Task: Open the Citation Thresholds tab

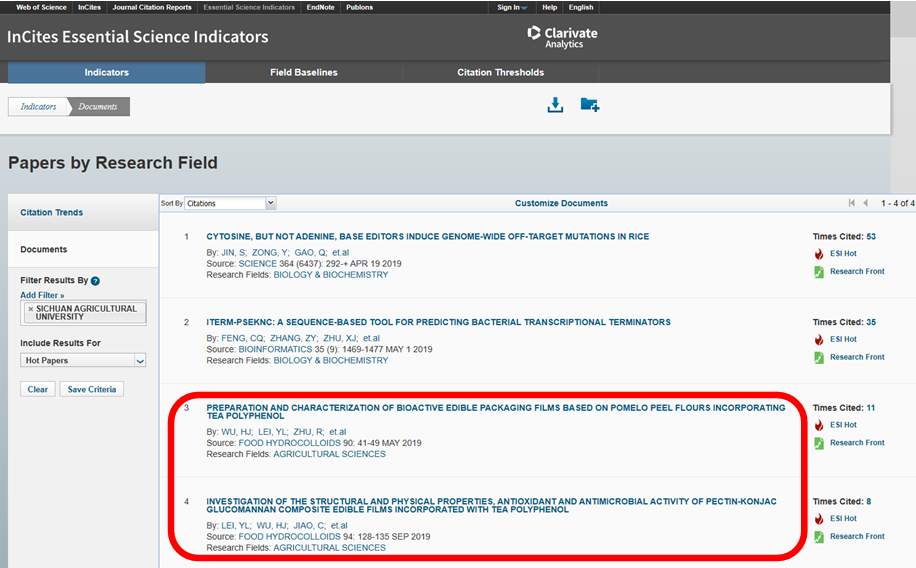Action: point(500,73)
